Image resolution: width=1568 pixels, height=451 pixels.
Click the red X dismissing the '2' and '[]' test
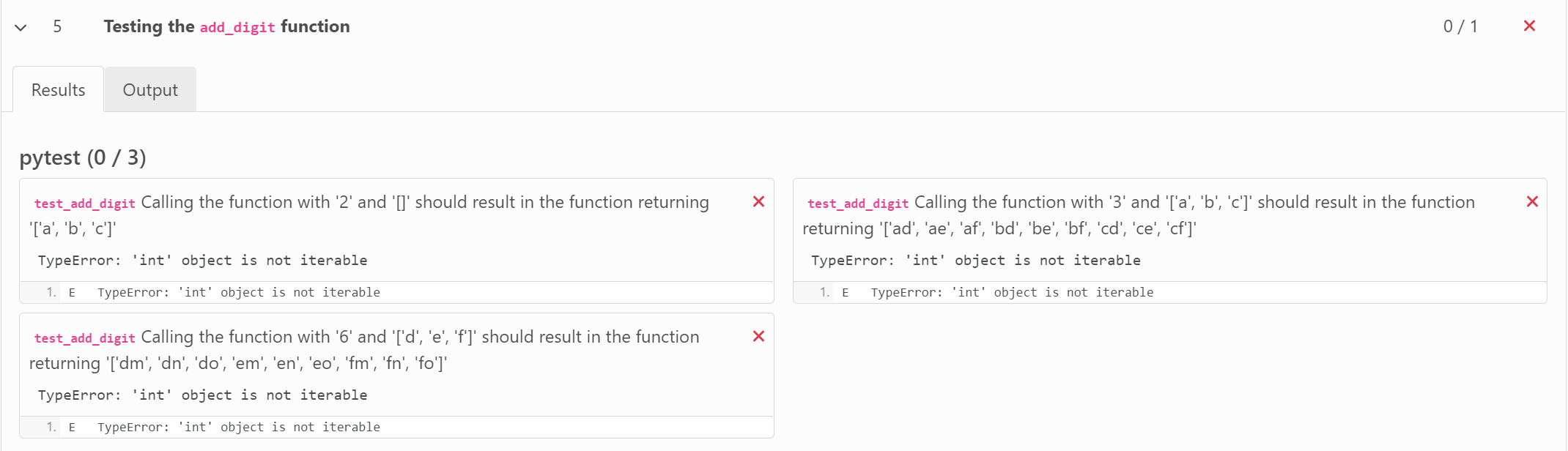(x=758, y=202)
